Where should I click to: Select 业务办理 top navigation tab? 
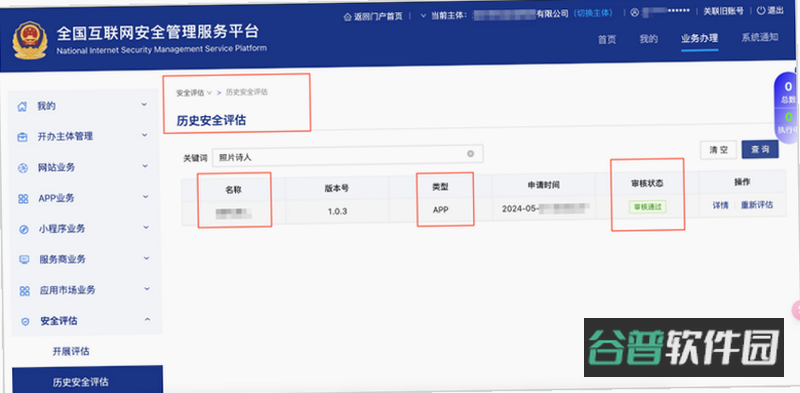pyautogui.click(x=699, y=38)
